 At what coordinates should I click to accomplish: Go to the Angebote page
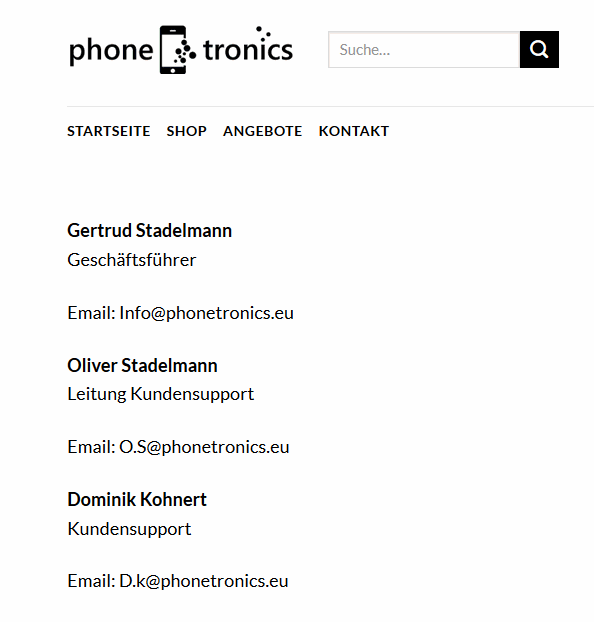click(263, 131)
